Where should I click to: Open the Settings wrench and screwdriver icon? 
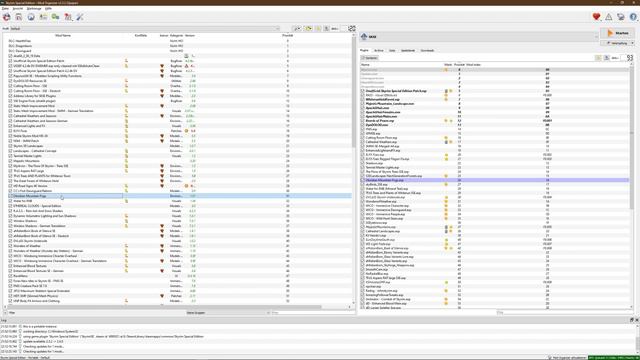point(80,17)
